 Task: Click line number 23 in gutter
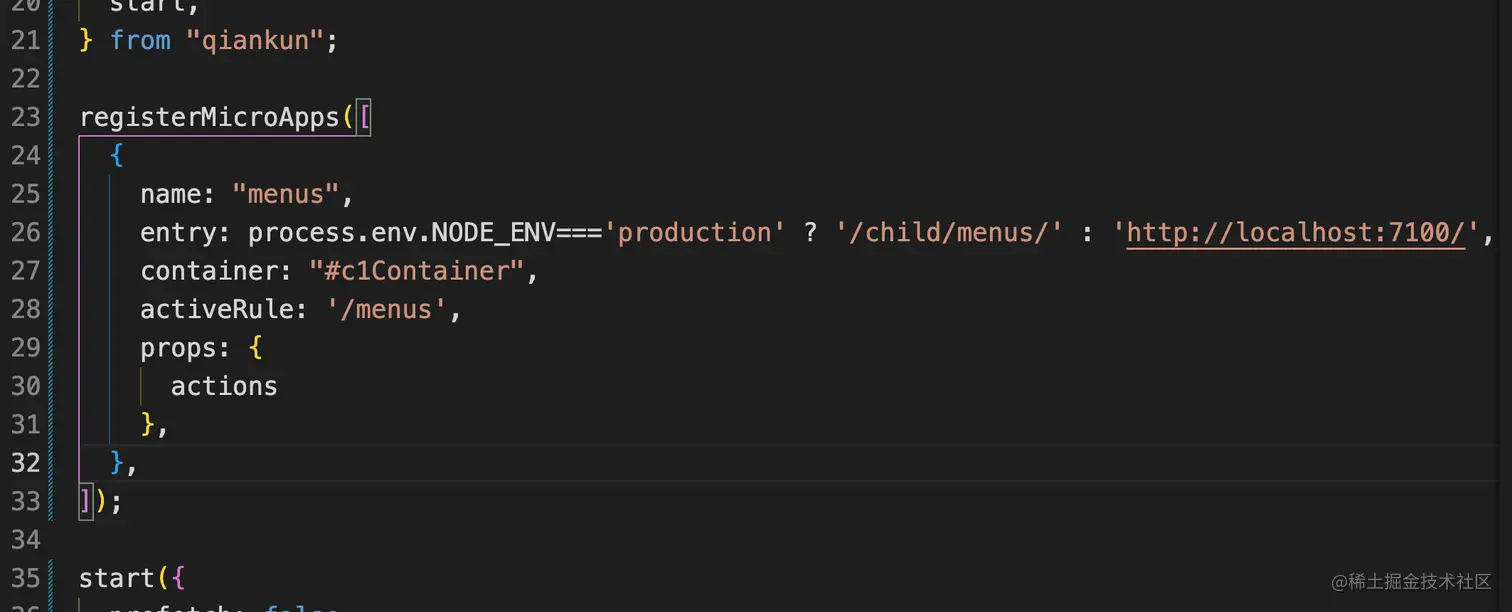coord(26,117)
